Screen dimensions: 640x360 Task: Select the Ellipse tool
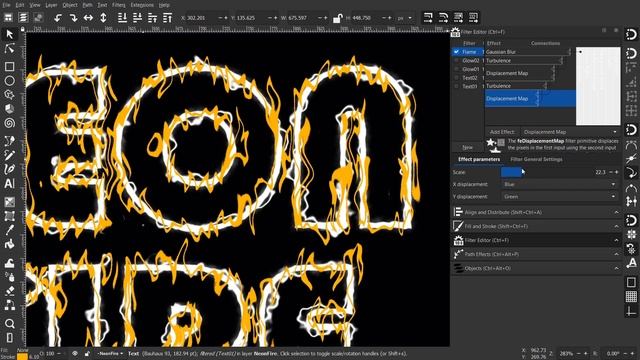point(9,80)
